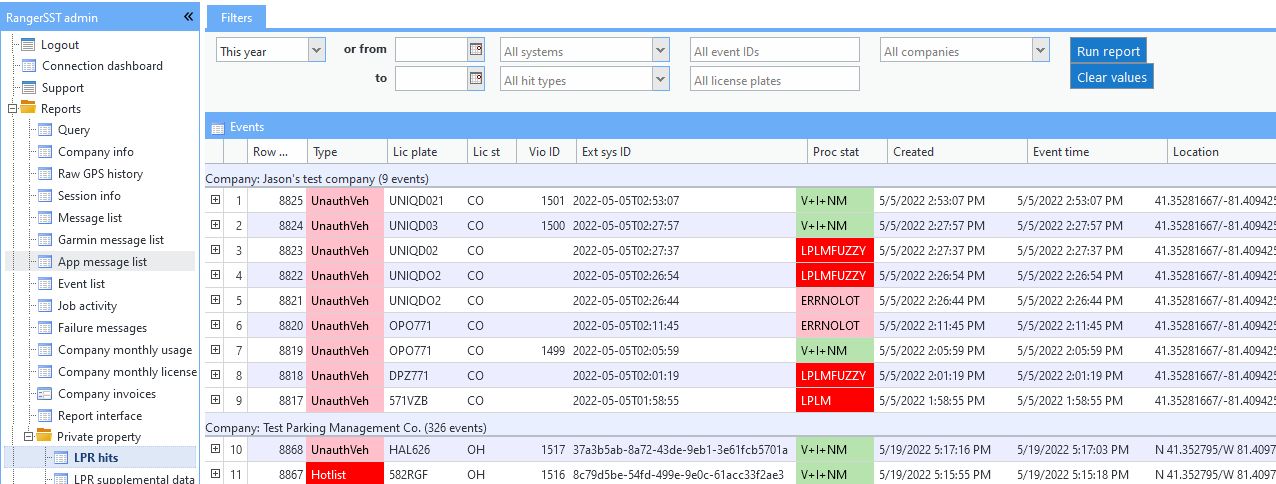
Task: Click the Clear values button
Action: (1111, 77)
